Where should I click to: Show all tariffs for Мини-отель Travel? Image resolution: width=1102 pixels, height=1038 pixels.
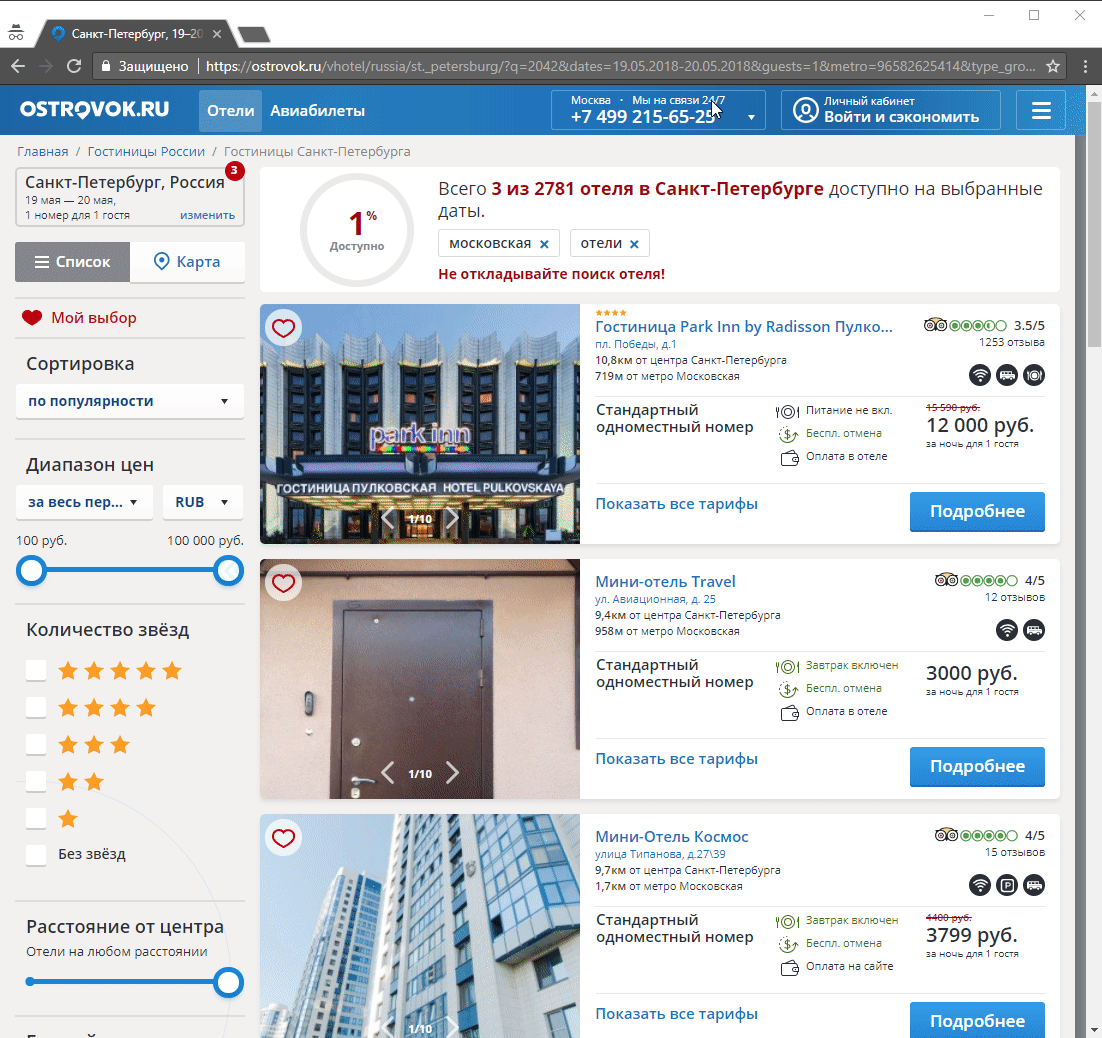[676, 758]
